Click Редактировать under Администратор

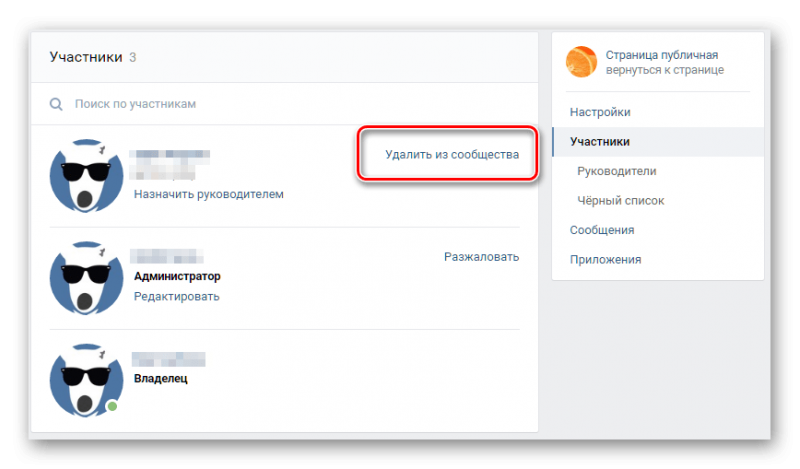coord(177,297)
